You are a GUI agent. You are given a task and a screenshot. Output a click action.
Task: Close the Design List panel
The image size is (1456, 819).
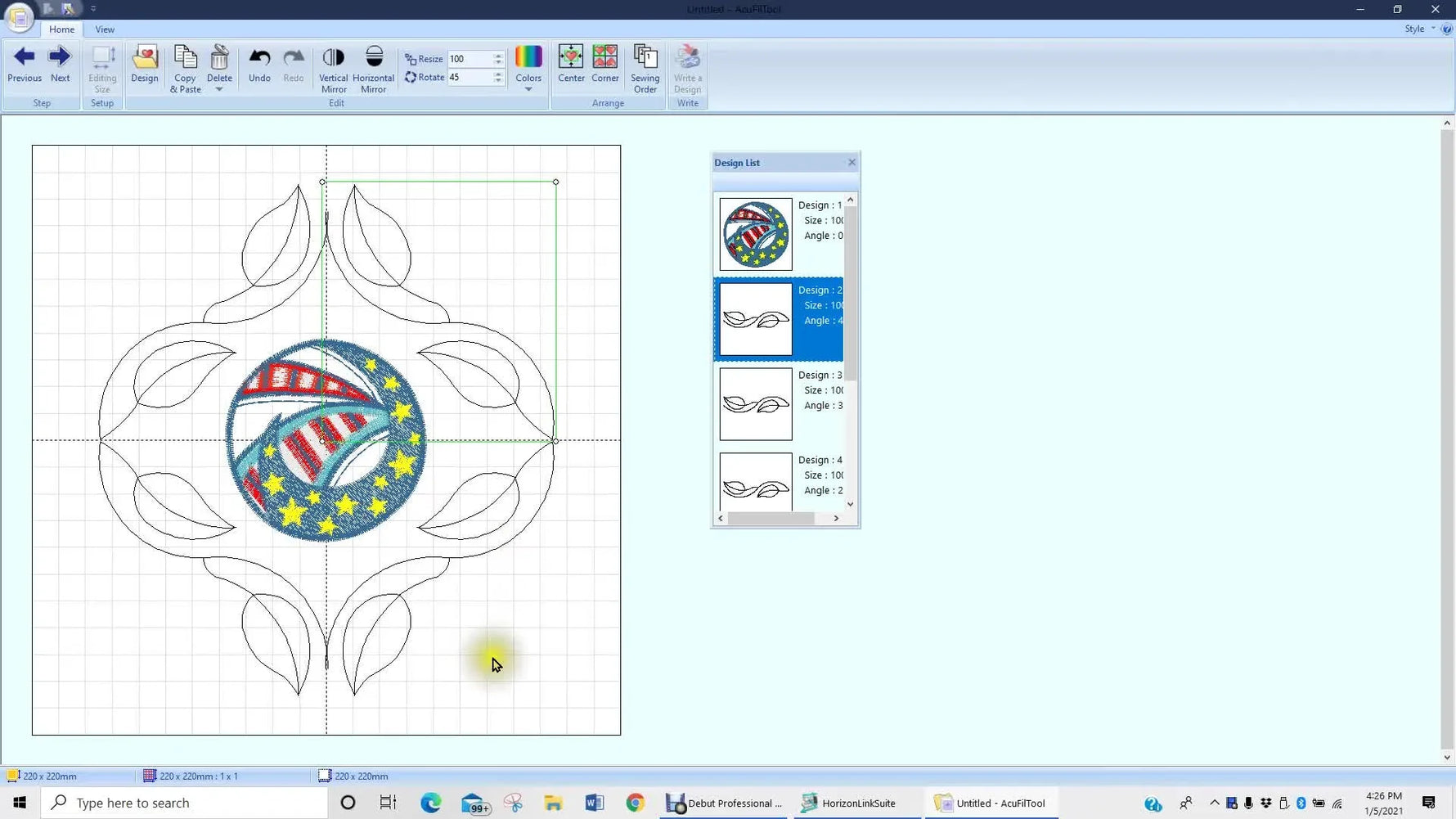tap(852, 162)
